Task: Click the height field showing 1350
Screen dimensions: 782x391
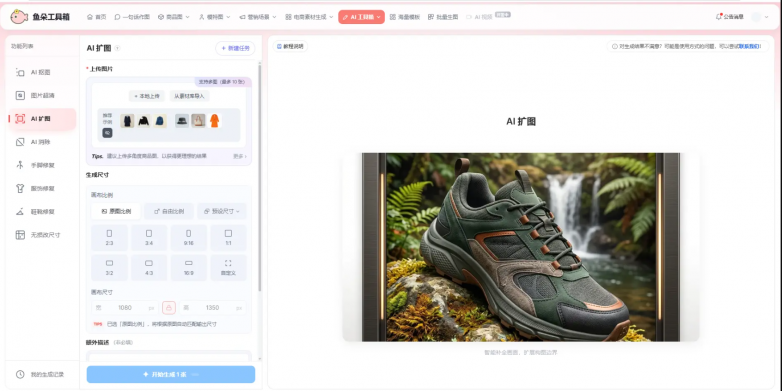Action: pos(212,308)
